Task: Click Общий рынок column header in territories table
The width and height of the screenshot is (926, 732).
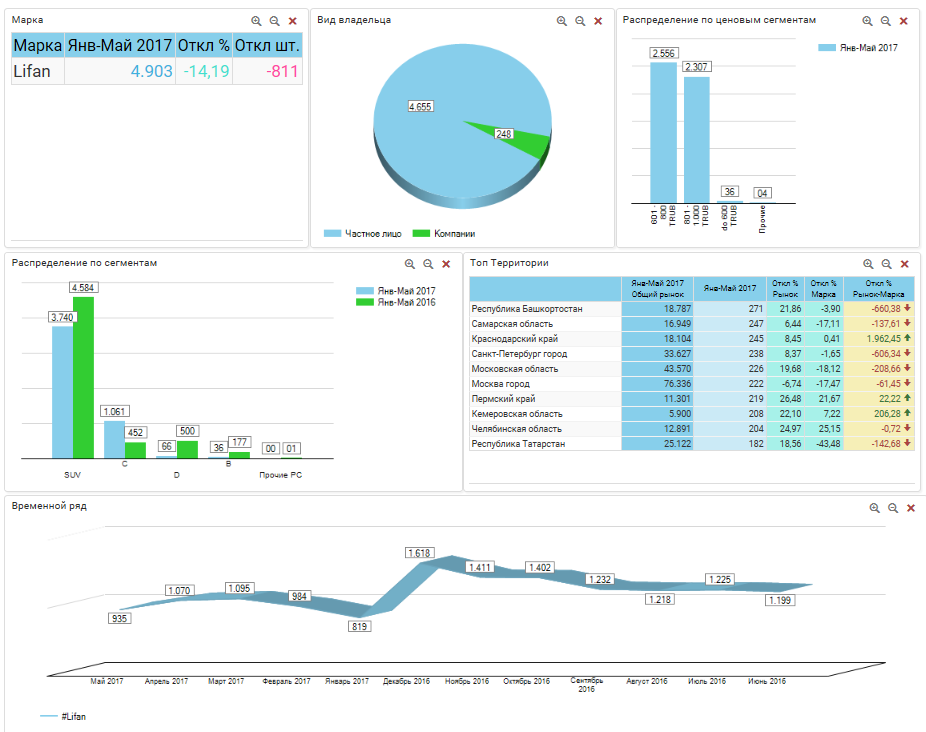Action: tap(657, 289)
